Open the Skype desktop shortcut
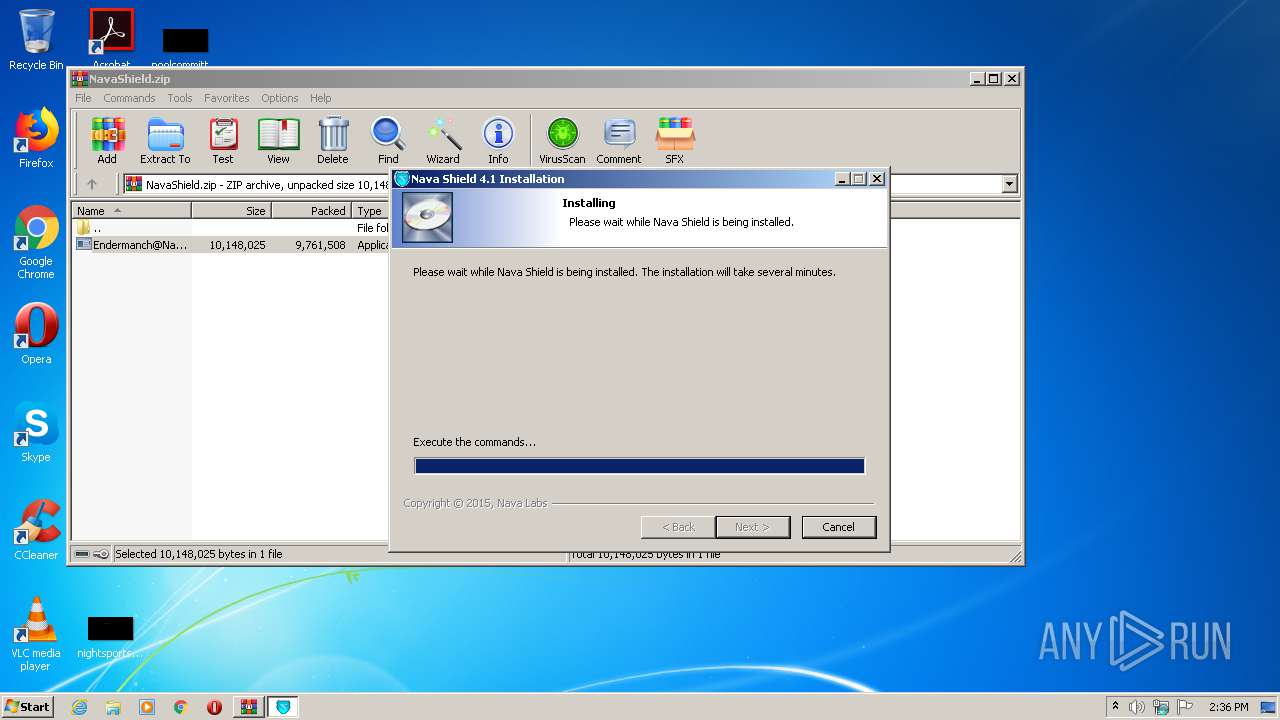This screenshot has height=720, width=1280. pos(36,432)
